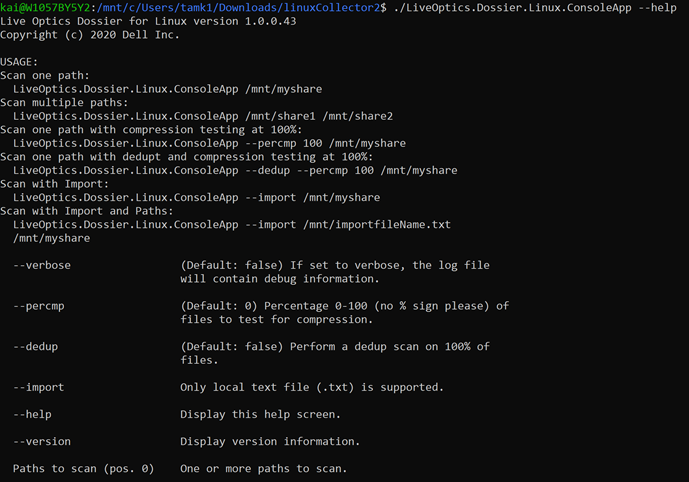Click the --percmp option label

tap(39, 306)
